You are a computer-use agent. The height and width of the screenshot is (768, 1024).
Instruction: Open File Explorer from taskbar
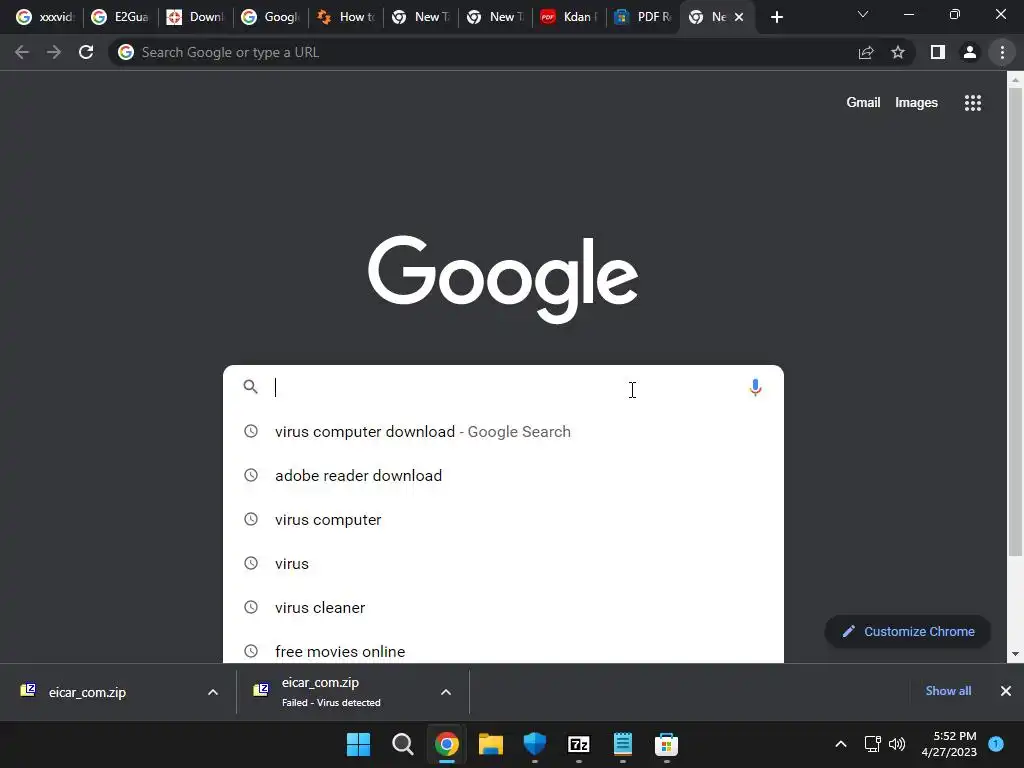[x=490, y=744]
